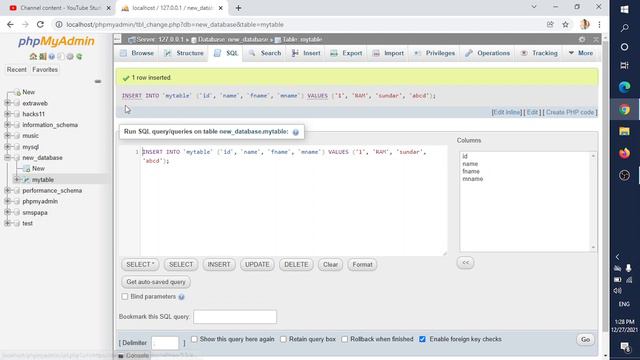640x360 pixels.
Task: Switch to Browse tab
Action: pos(137,53)
